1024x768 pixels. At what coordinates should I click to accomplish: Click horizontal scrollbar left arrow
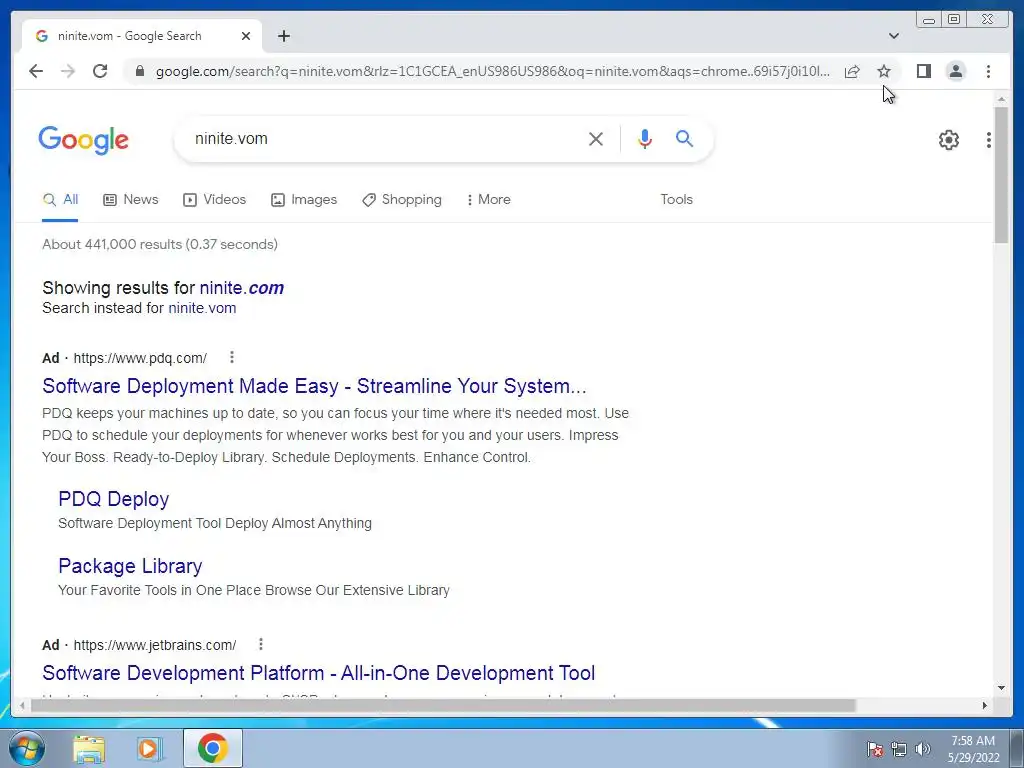(x=22, y=705)
